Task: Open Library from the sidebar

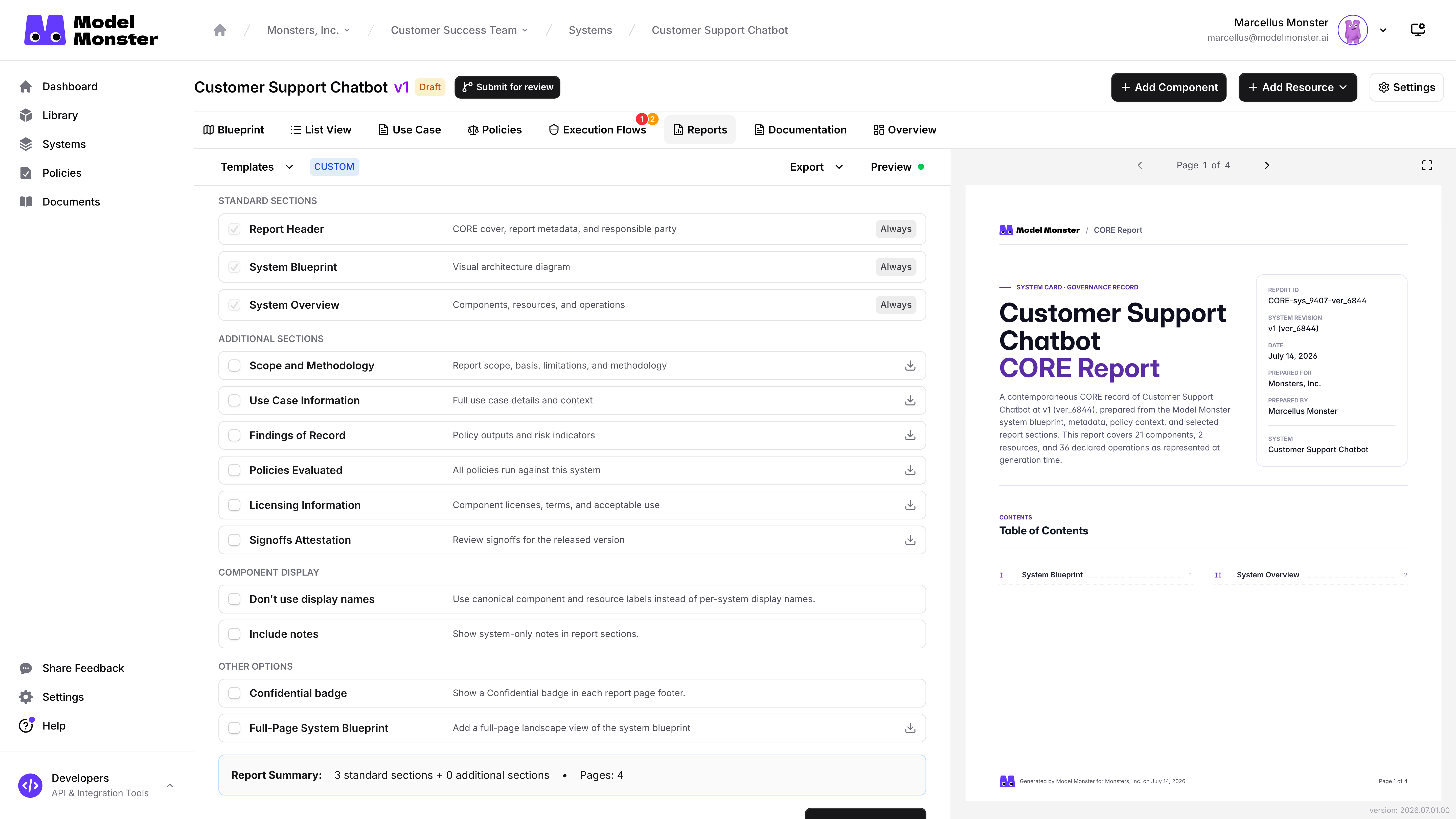Action: pyautogui.click(x=60, y=115)
